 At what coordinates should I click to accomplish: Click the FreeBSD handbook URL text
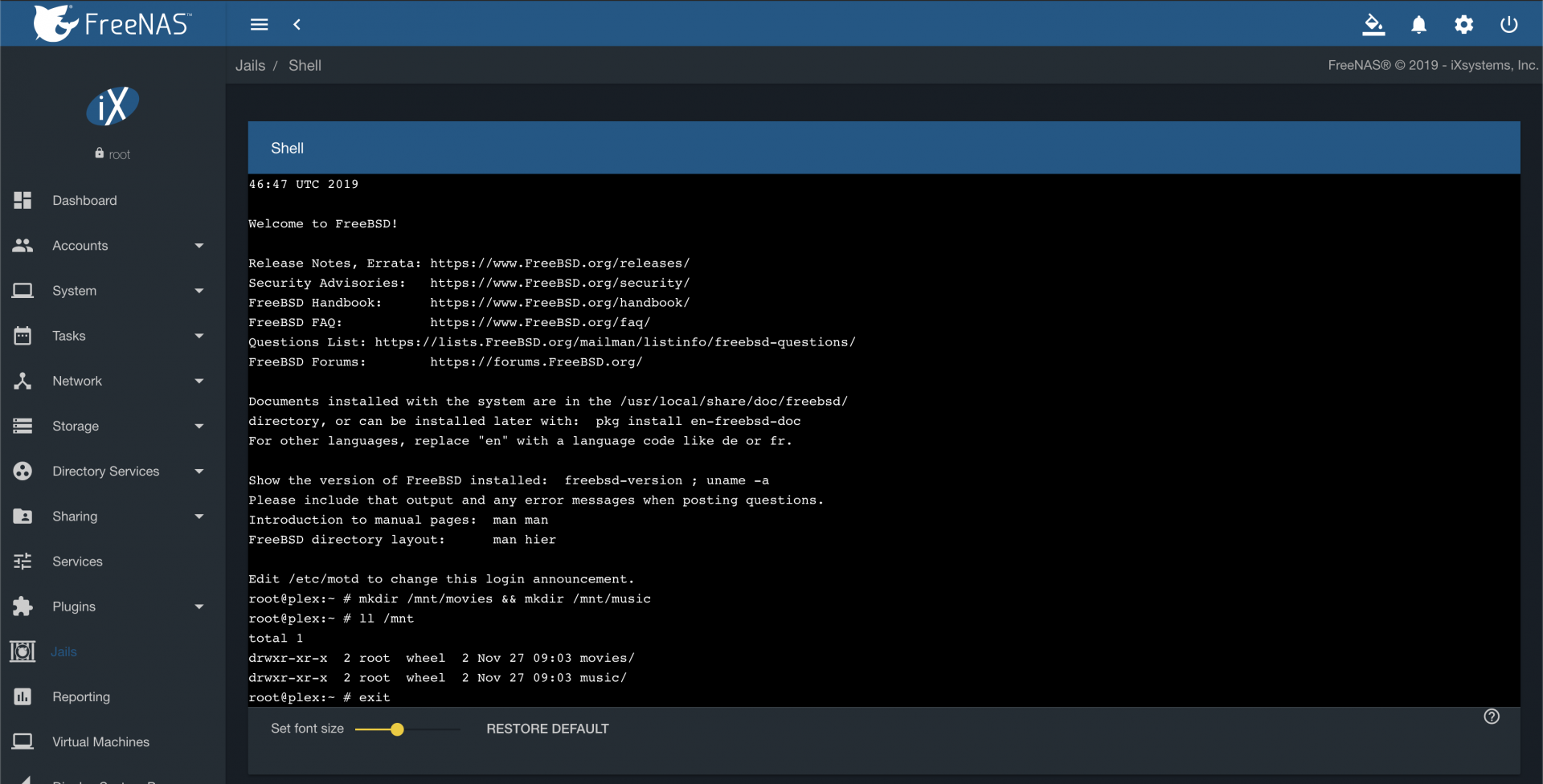tap(559, 302)
